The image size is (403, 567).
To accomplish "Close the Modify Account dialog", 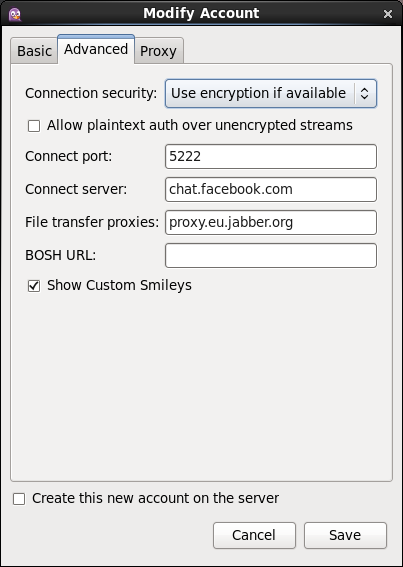I will pyautogui.click(x=388, y=14).
